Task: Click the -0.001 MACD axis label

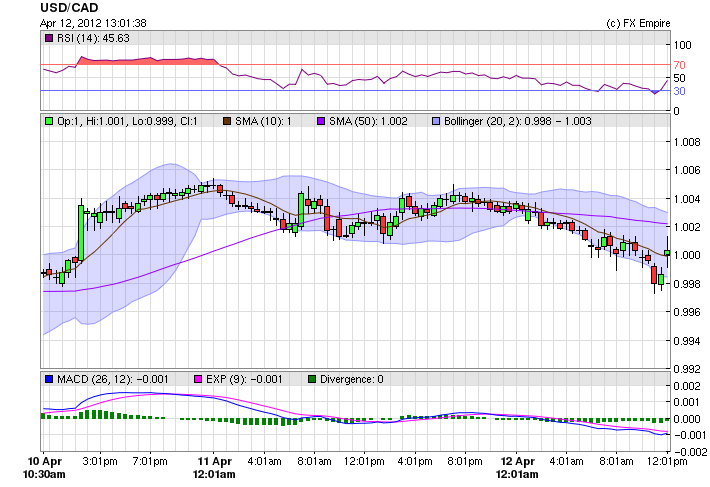Action: [x=690, y=435]
